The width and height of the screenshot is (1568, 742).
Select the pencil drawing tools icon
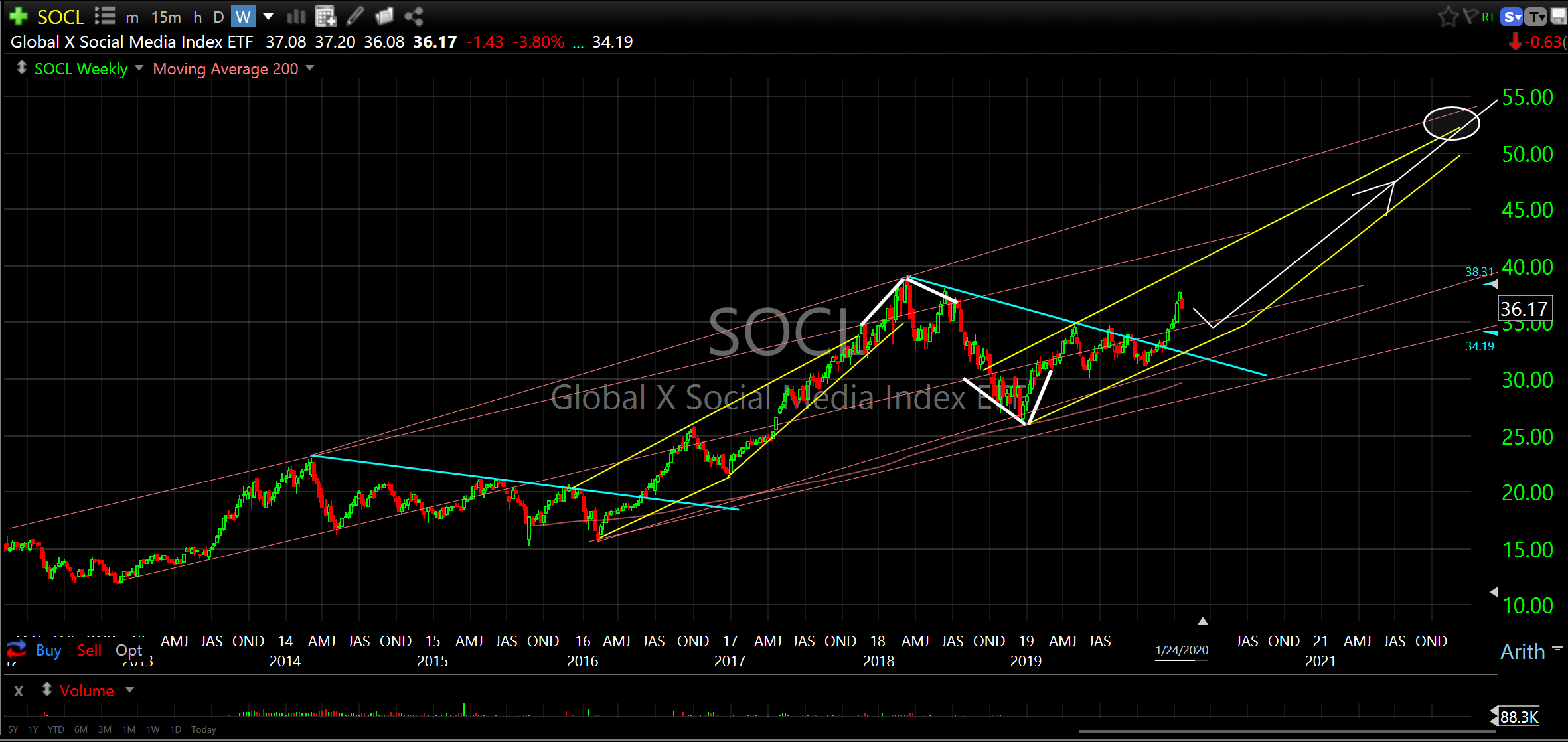pos(355,16)
